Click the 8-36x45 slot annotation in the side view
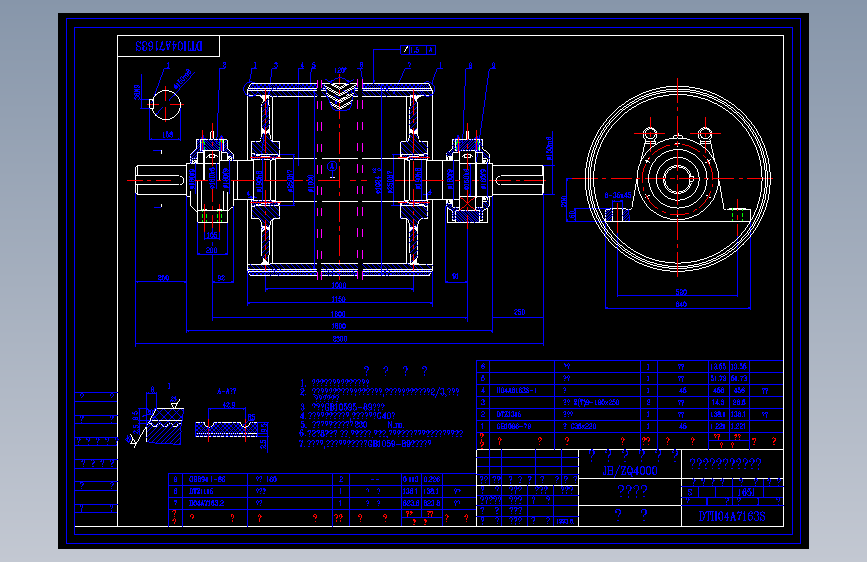The height and width of the screenshot is (562, 867). (x=618, y=195)
